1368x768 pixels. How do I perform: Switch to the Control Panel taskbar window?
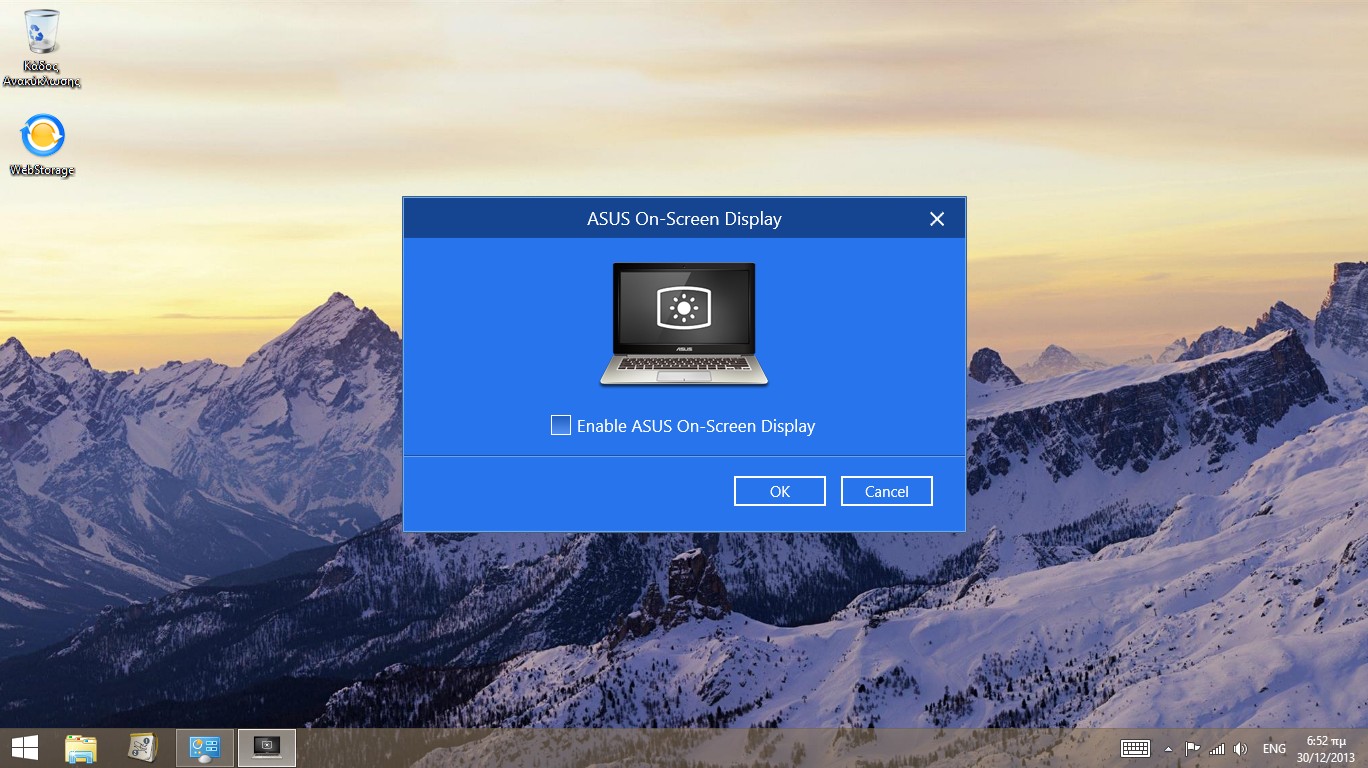[205, 748]
